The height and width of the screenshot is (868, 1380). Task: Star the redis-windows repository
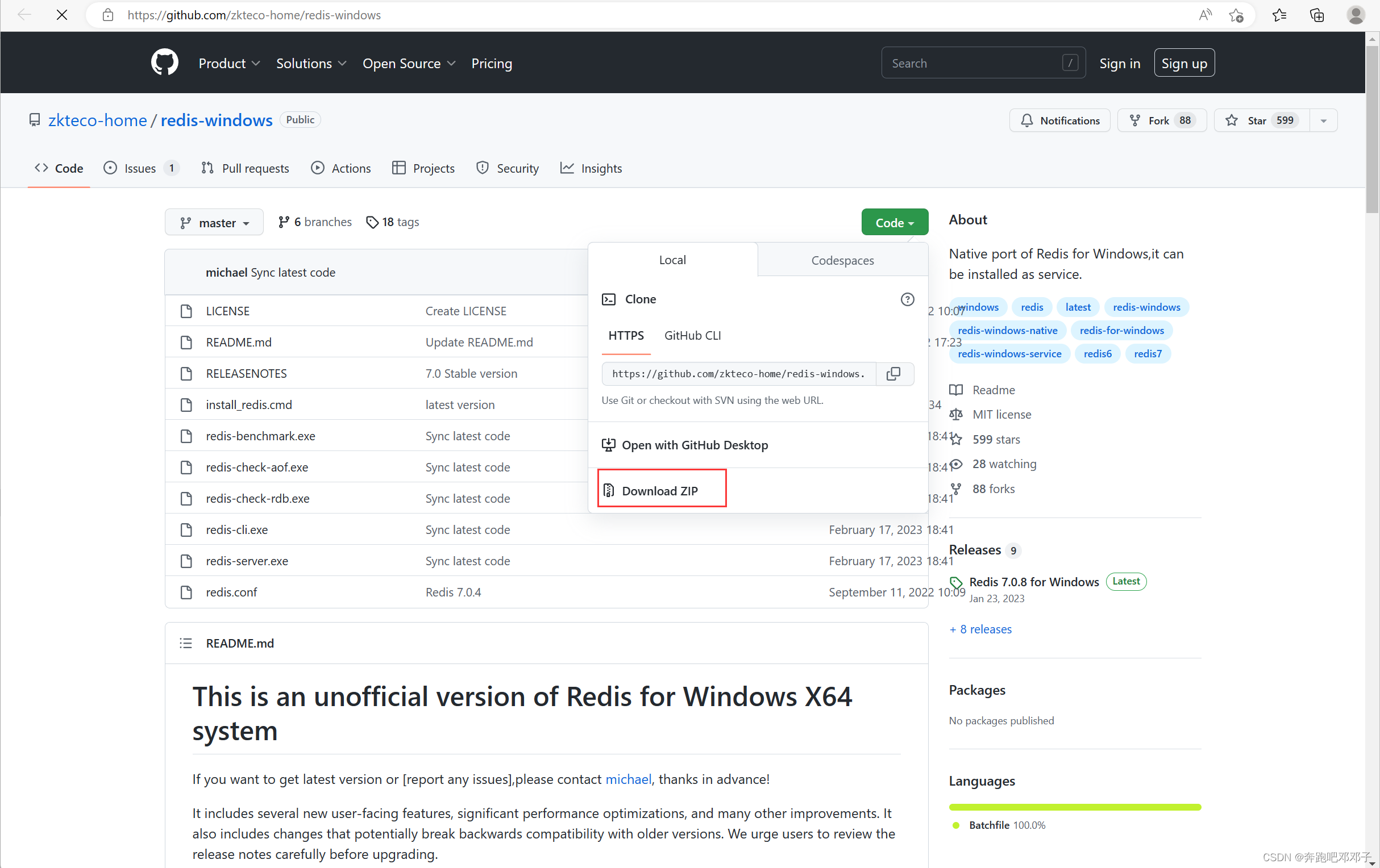(1262, 120)
